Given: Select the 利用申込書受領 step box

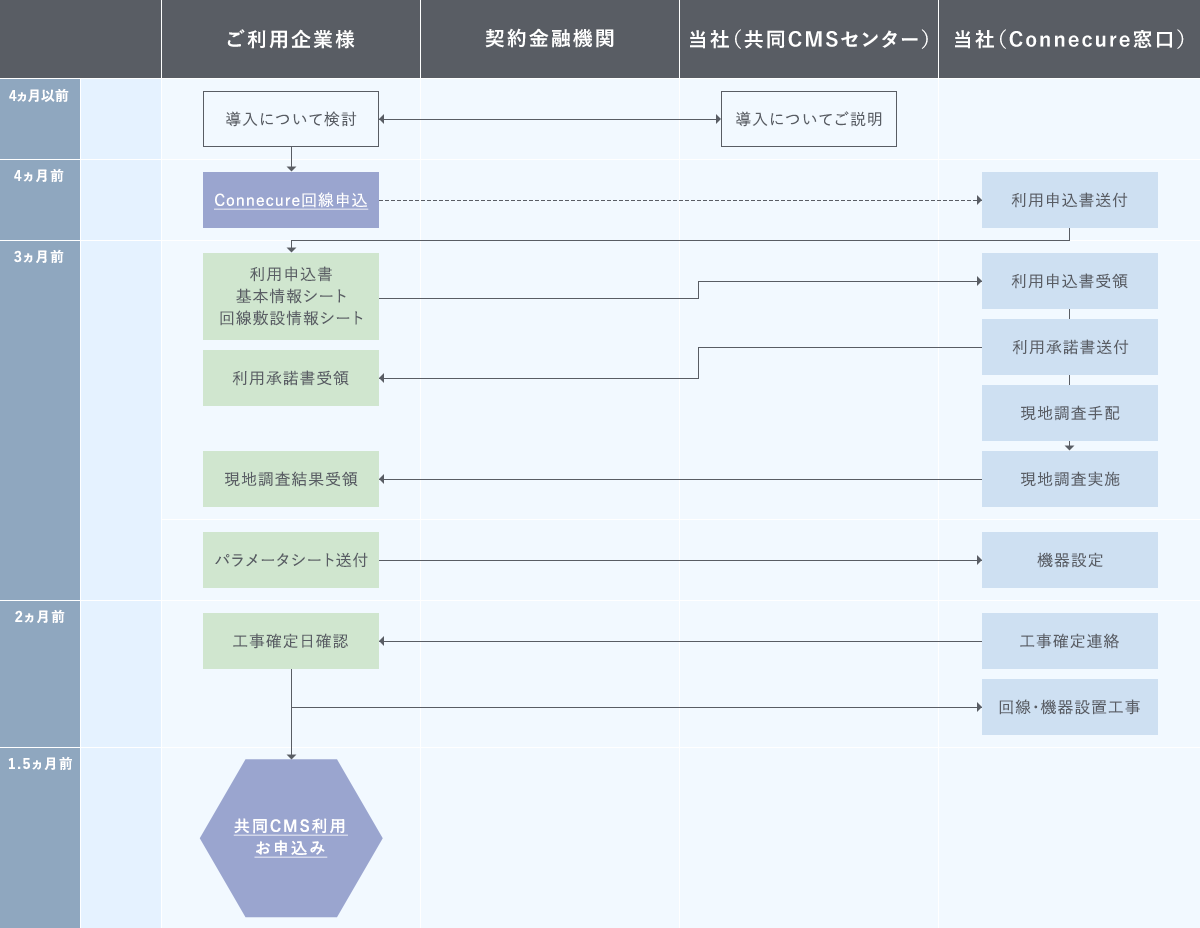Looking at the screenshot, I should [1069, 281].
